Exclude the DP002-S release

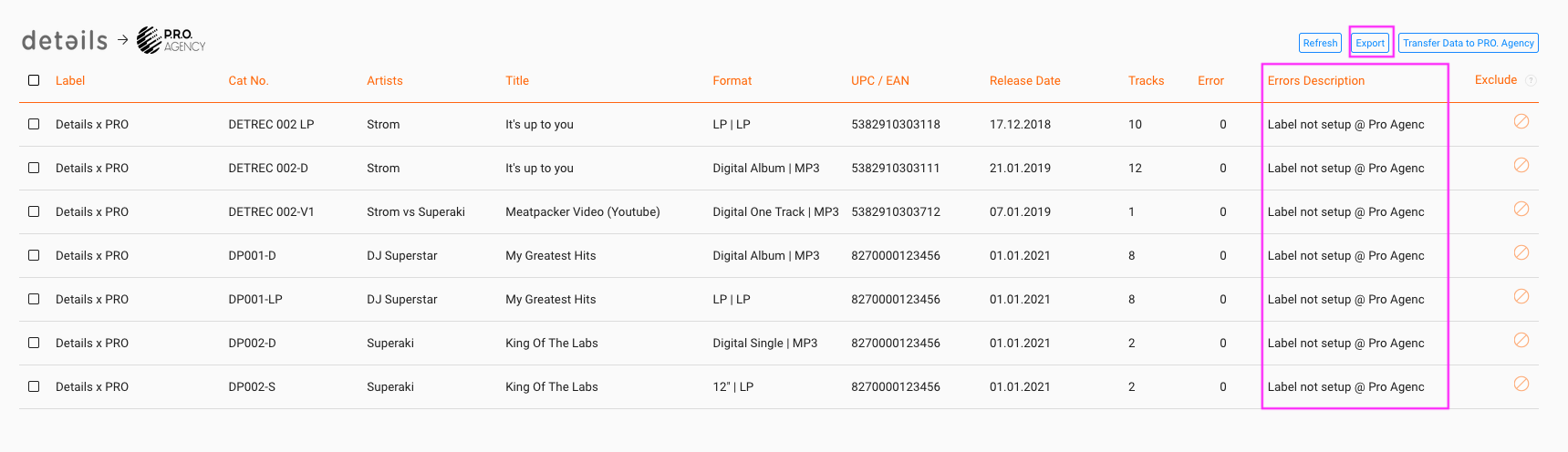(1521, 384)
